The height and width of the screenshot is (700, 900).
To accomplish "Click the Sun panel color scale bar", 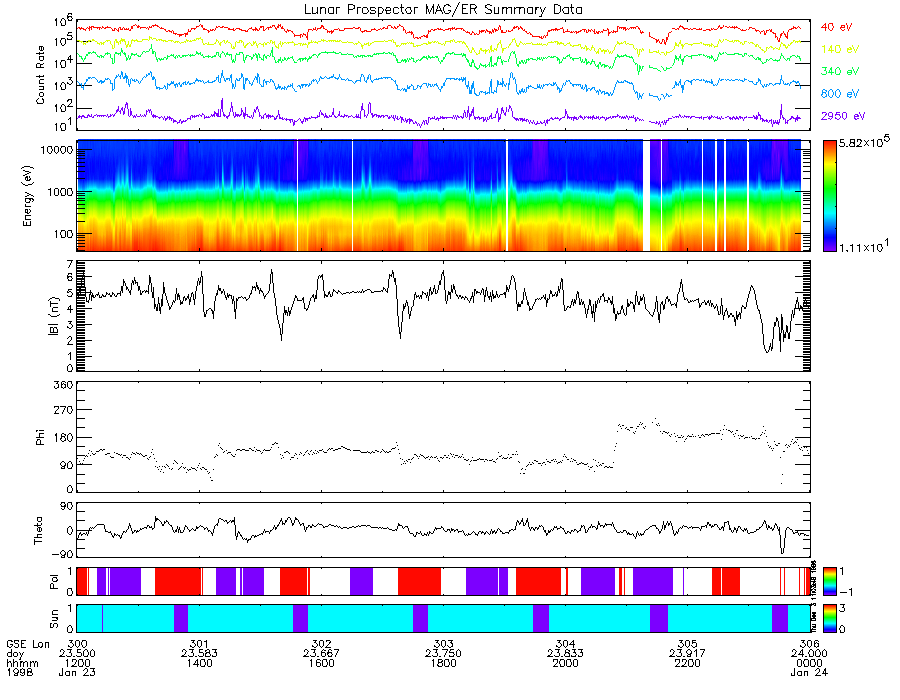I will pos(829,619).
